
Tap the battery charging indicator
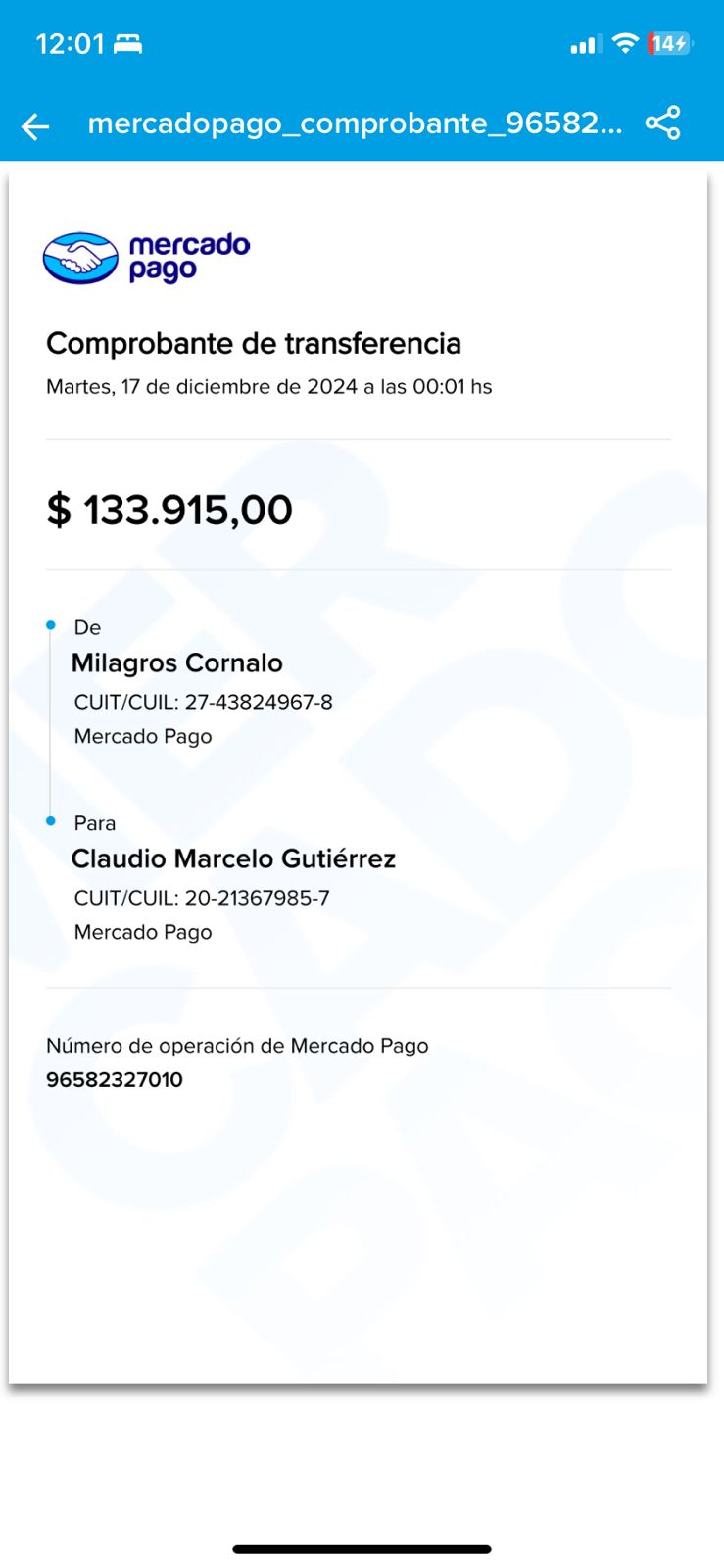[670, 43]
